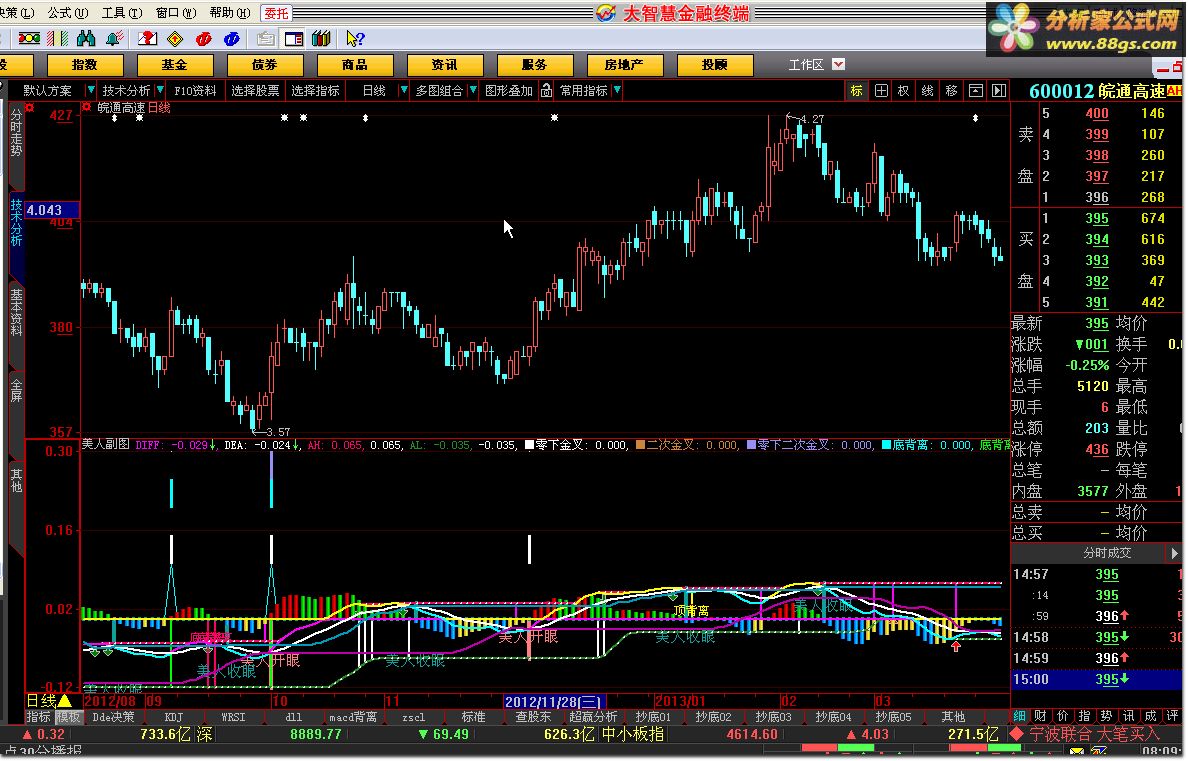Click the grayed clipboard toolbar icon

(265, 39)
